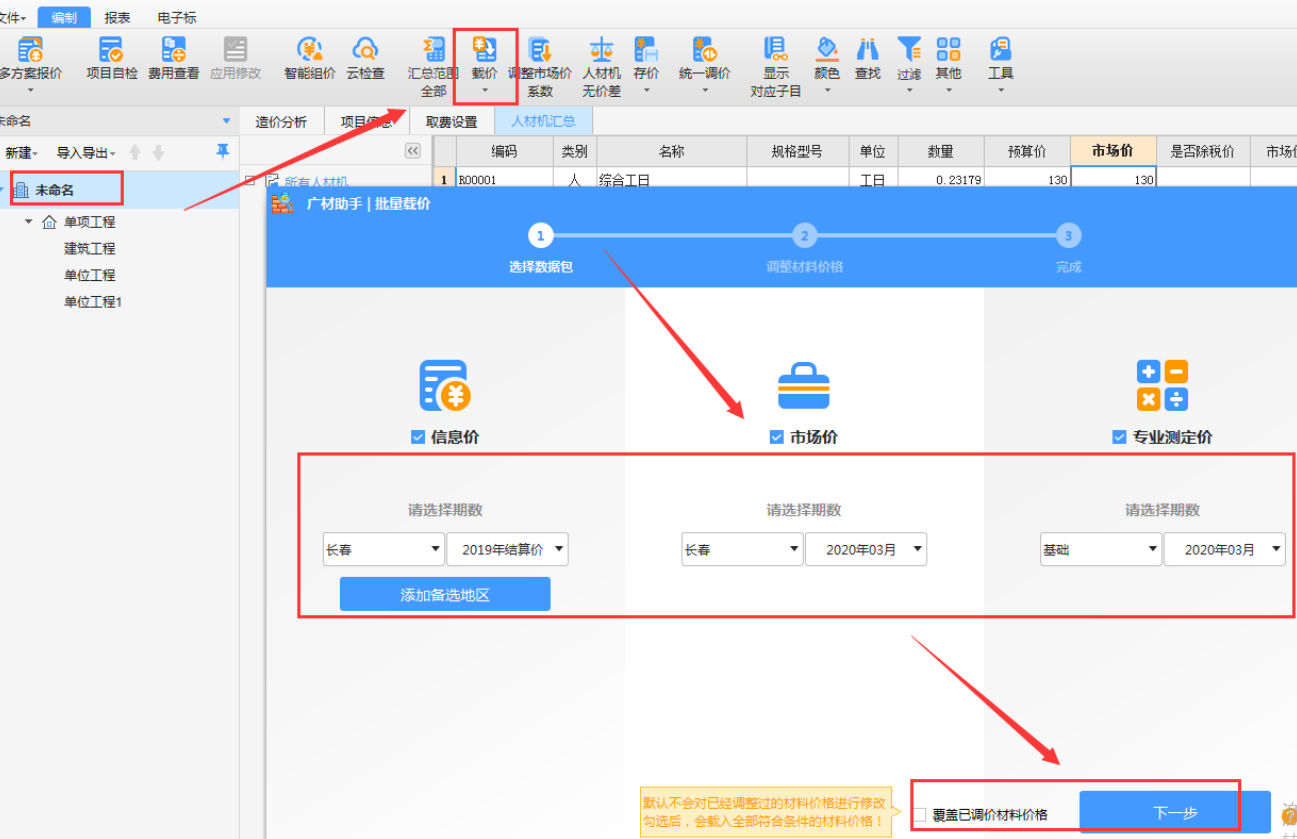Click the 综合工日 name cell

671,180
